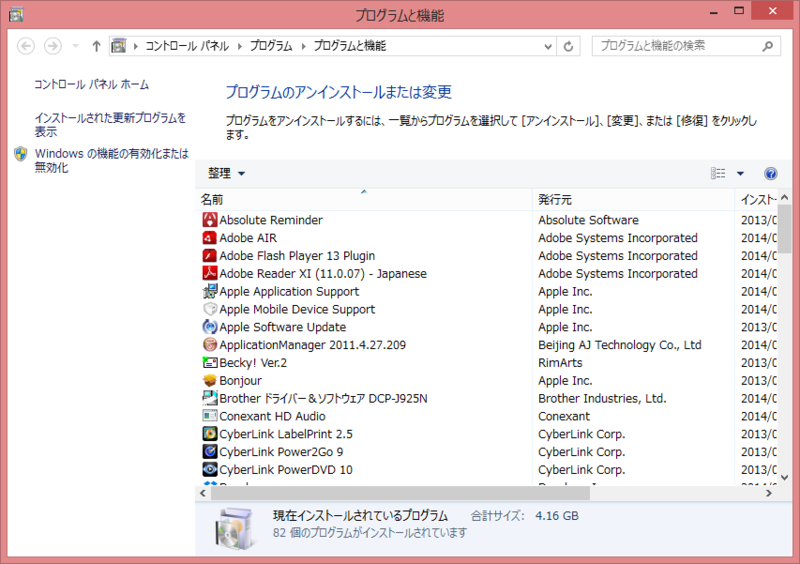Click the Absolute Reminder program icon
800x564 pixels.
[210, 220]
